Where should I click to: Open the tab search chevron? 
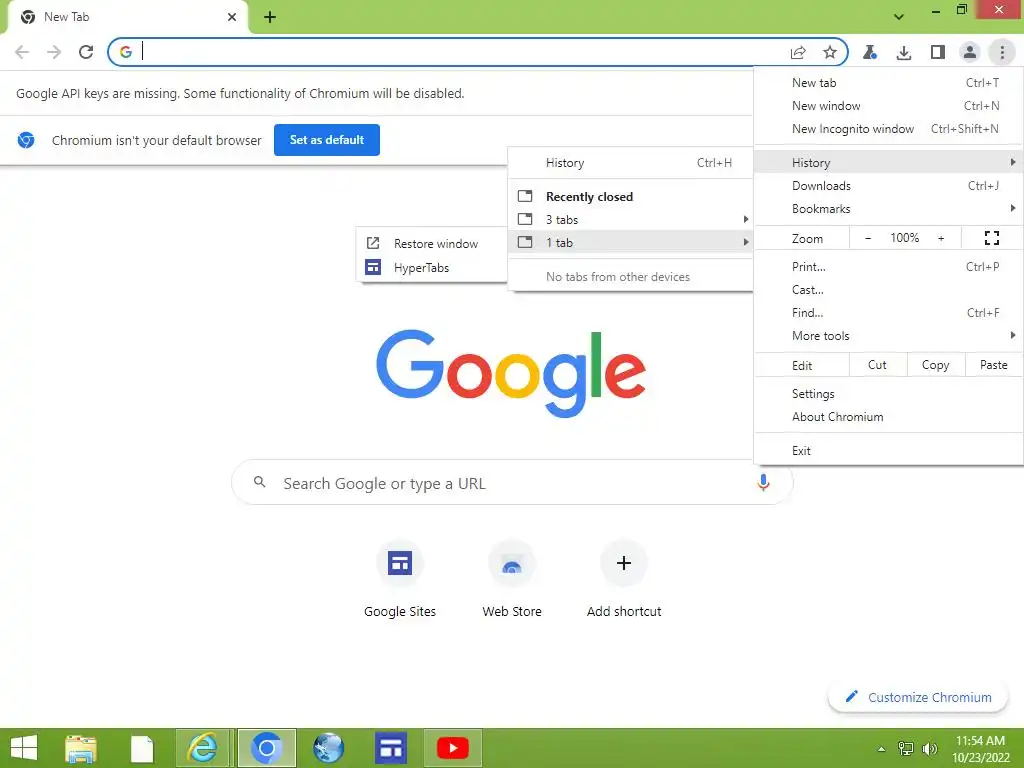(899, 16)
